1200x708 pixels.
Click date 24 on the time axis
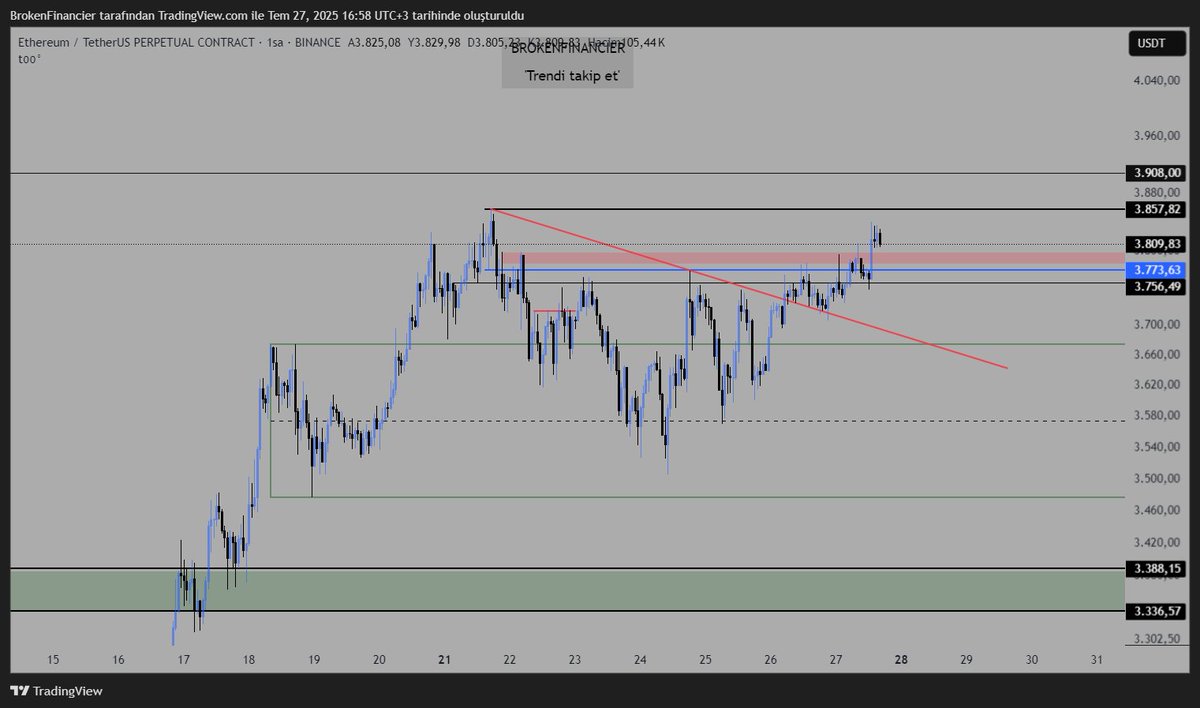pyautogui.click(x=640, y=660)
